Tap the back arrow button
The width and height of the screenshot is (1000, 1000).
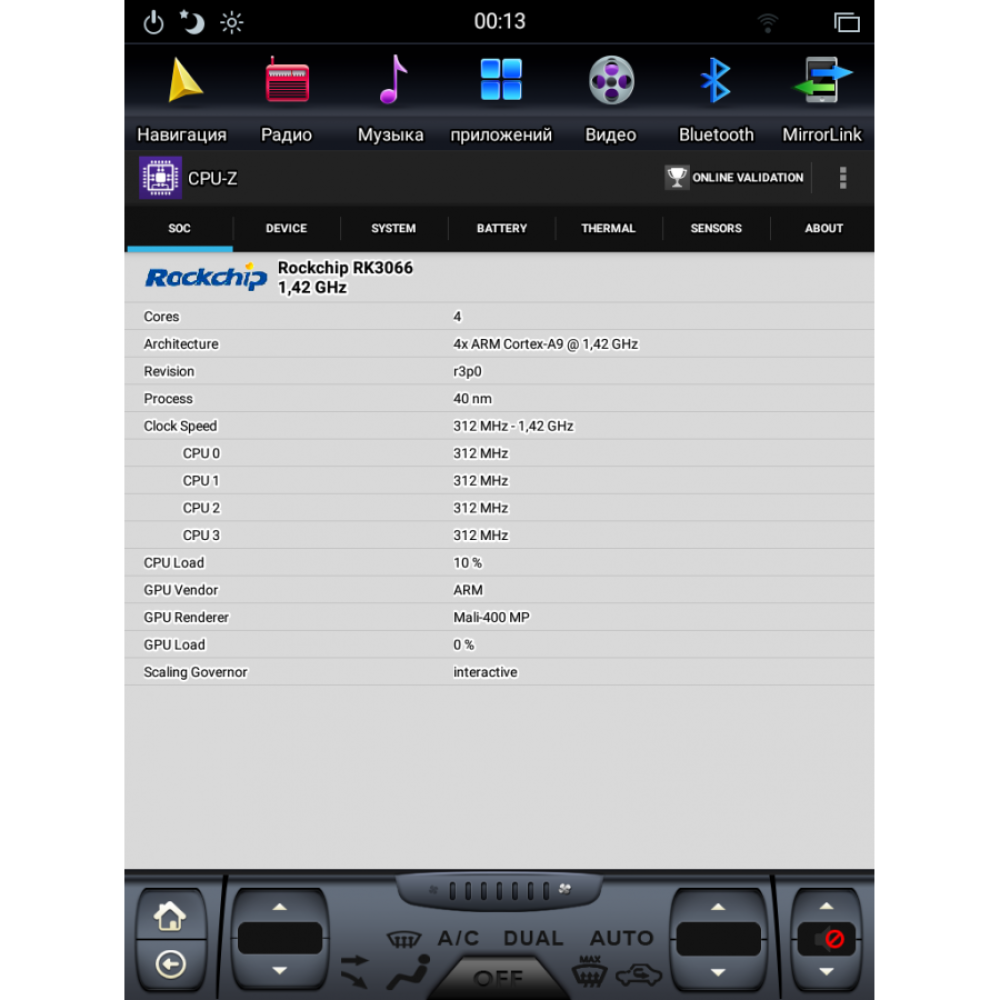pos(170,964)
